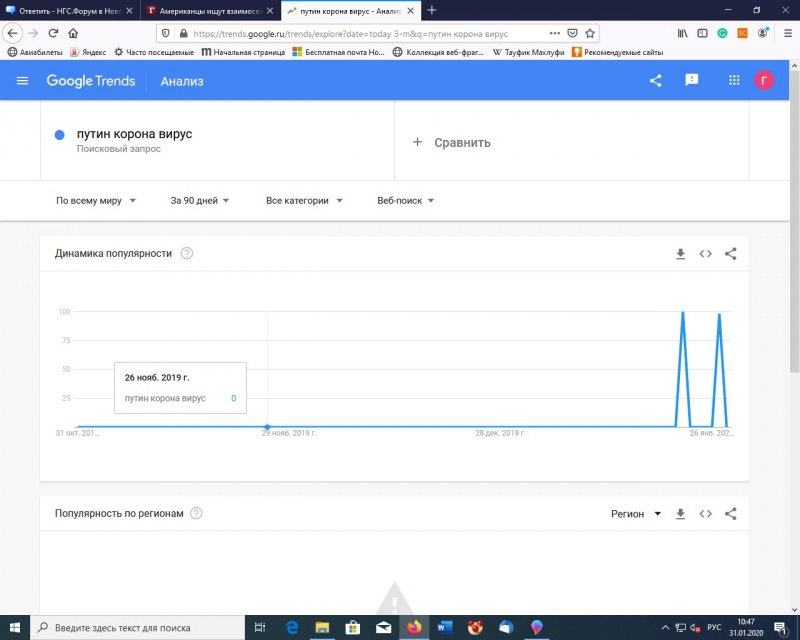Image resolution: width=800 pixels, height=640 pixels.
Task: Go to the browser home page
Action: coord(73,33)
